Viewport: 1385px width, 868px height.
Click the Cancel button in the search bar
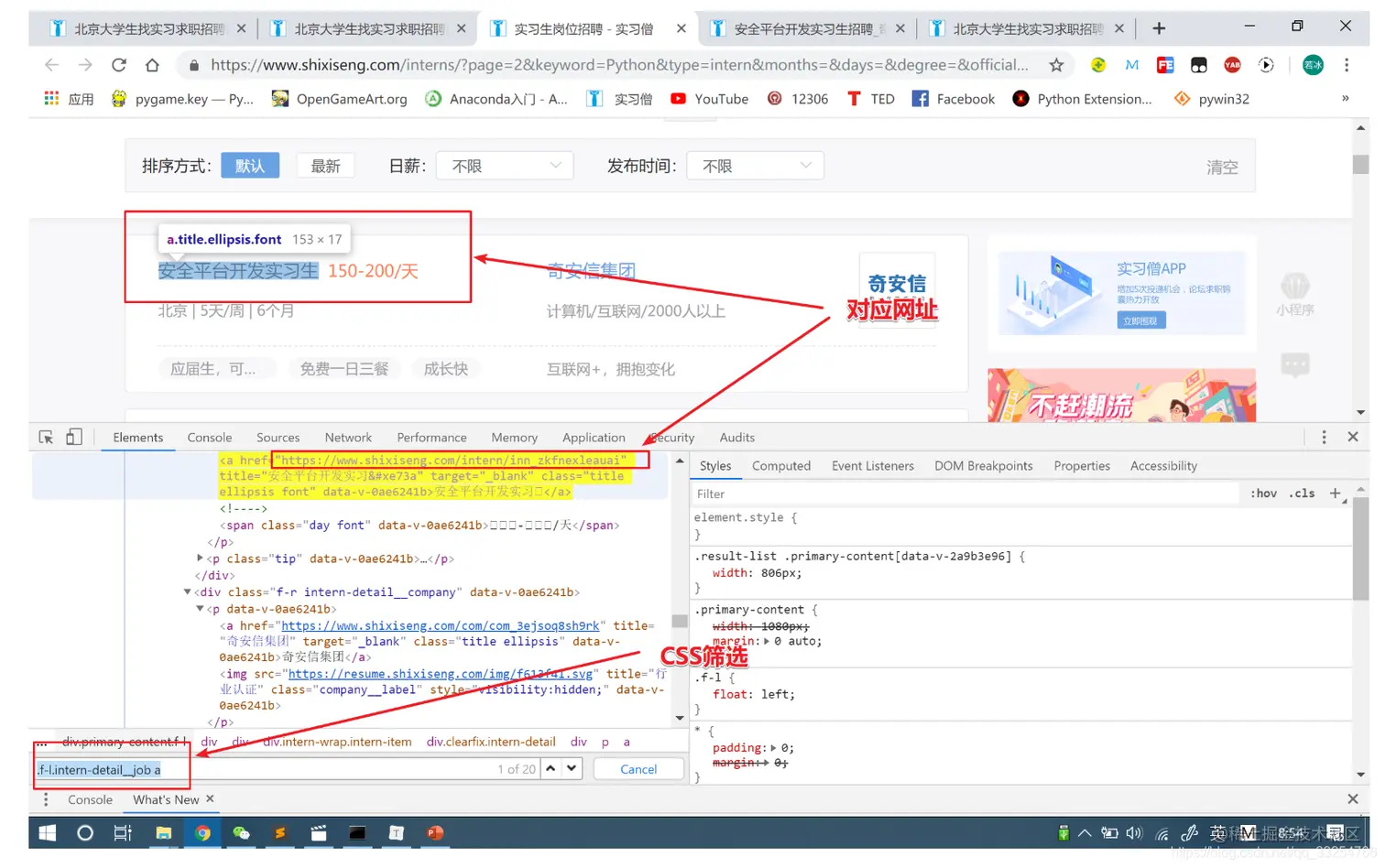click(x=638, y=768)
